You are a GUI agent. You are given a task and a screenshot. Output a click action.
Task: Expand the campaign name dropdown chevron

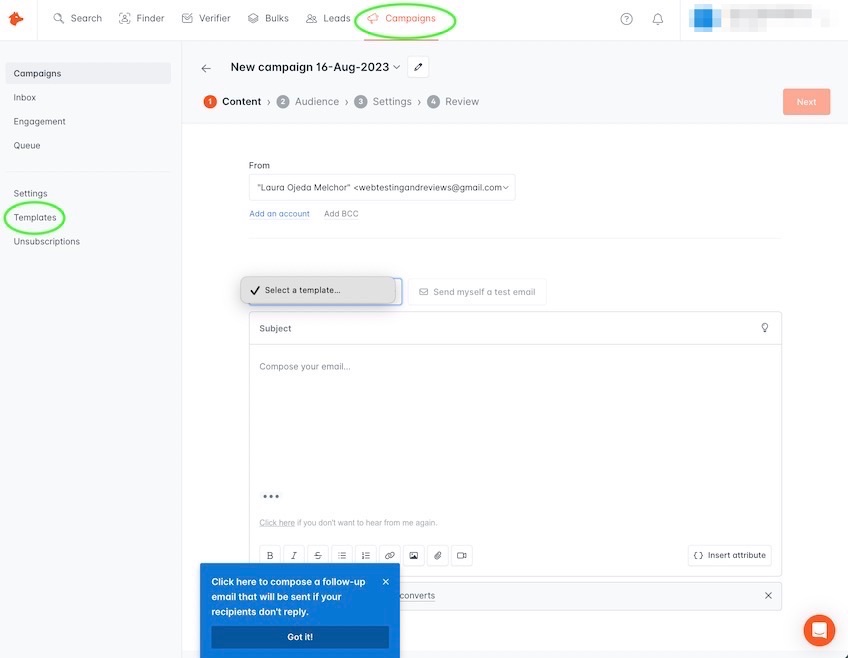[x=396, y=67]
